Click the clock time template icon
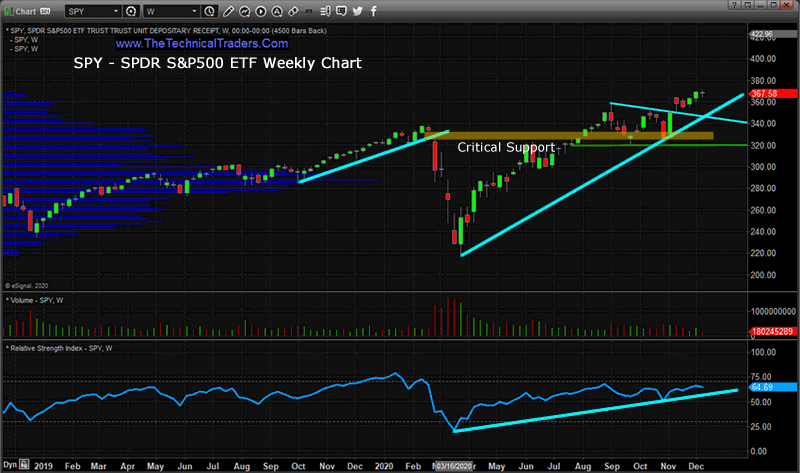Screen dimensions: 800x473 209,11
